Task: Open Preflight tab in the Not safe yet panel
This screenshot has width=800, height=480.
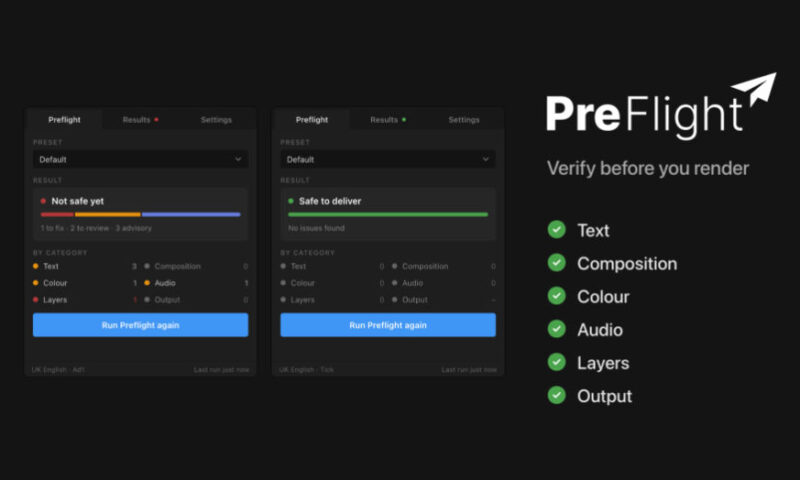Action: [64, 119]
